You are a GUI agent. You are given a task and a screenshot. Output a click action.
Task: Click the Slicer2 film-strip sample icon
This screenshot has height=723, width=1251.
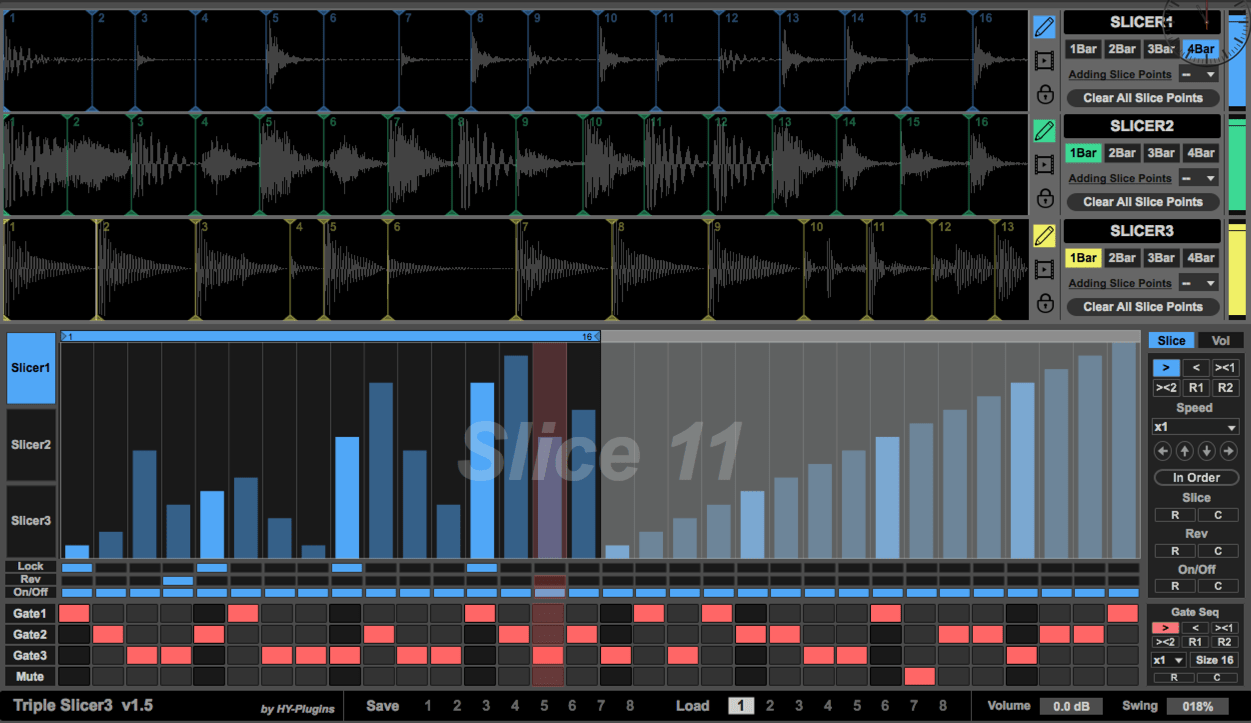point(1045,164)
